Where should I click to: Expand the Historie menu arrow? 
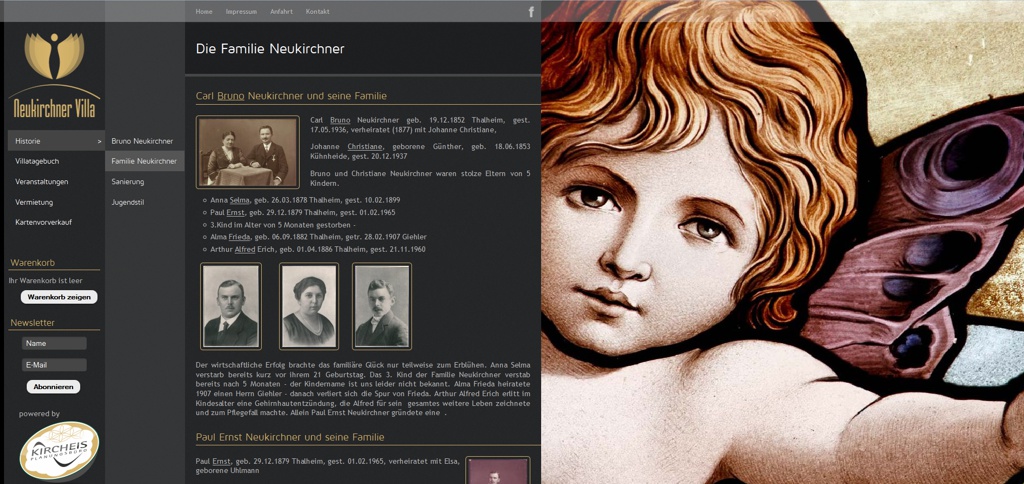pos(99,142)
